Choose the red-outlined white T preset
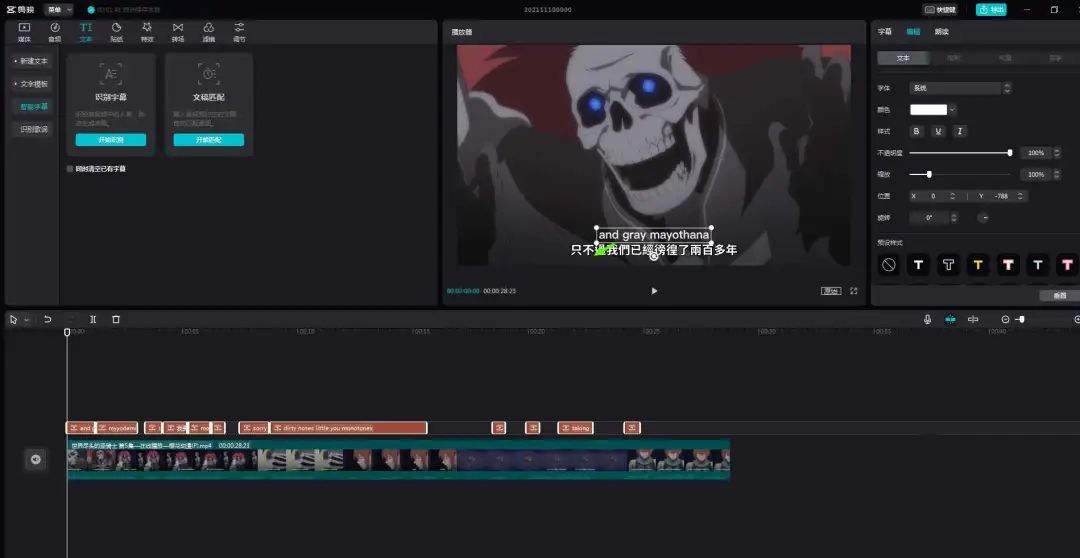This screenshot has height=558, width=1080. pos(1008,265)
